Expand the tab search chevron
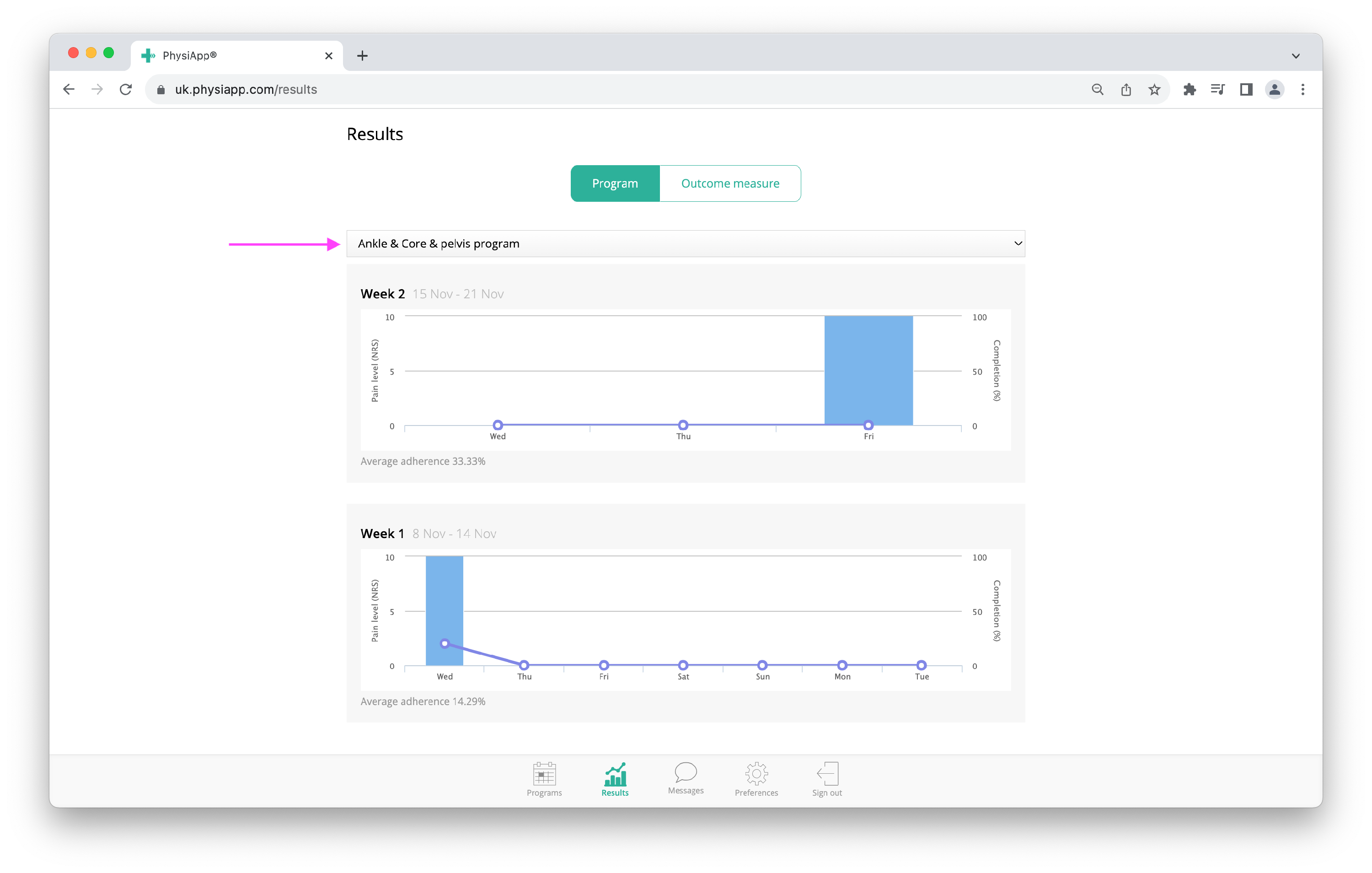 pyautogui.click(x=1296, y=56)
